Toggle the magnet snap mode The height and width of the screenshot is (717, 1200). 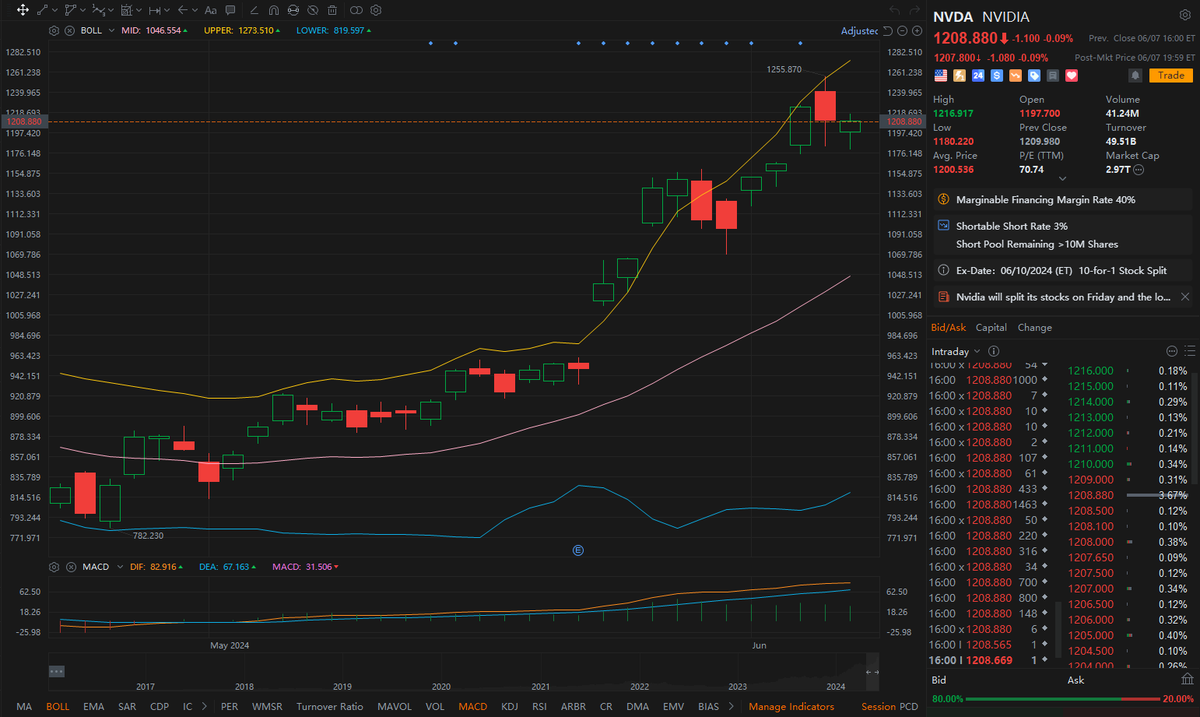[273, 10]
